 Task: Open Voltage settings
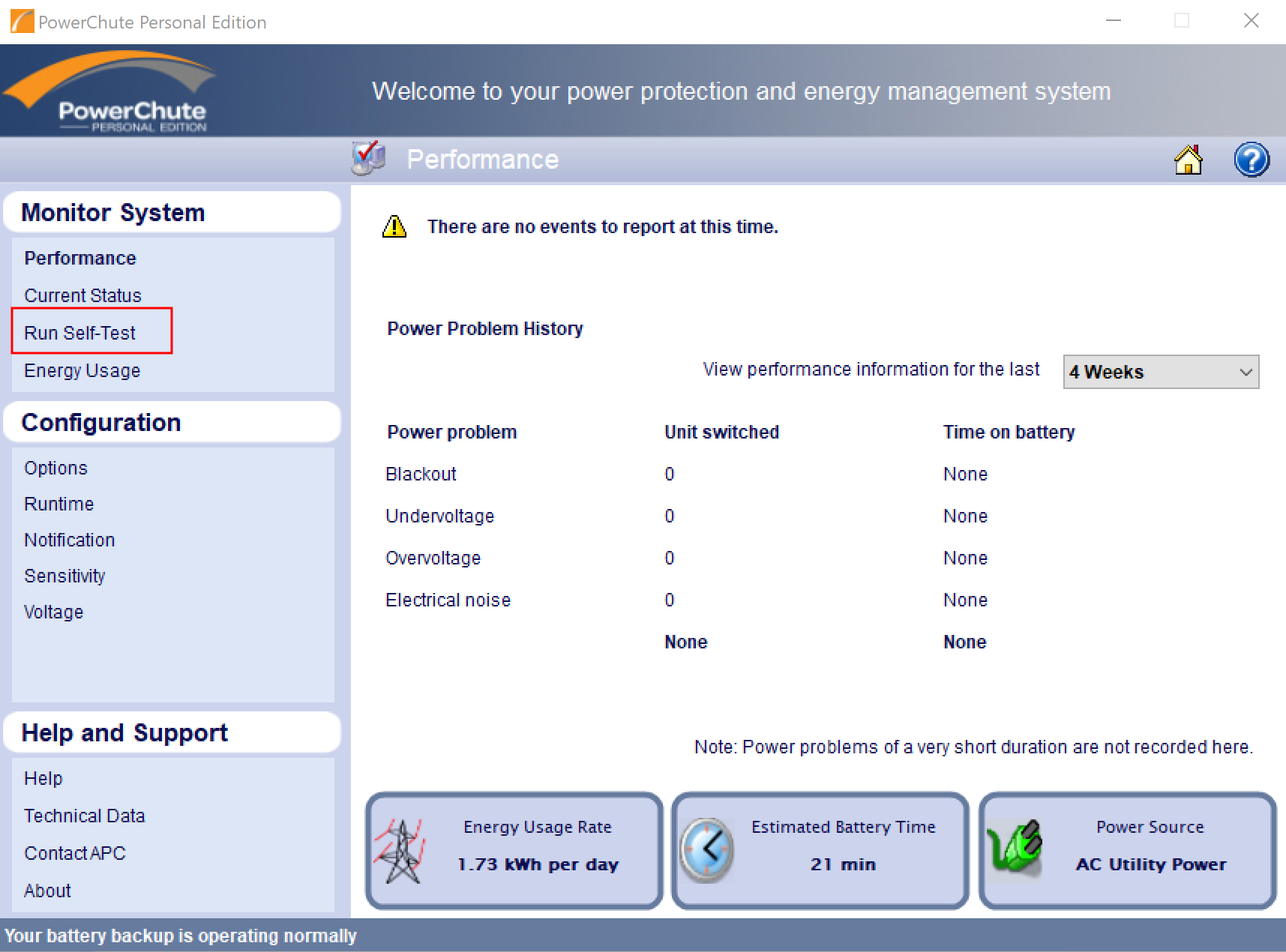click(x=53, y=612)
